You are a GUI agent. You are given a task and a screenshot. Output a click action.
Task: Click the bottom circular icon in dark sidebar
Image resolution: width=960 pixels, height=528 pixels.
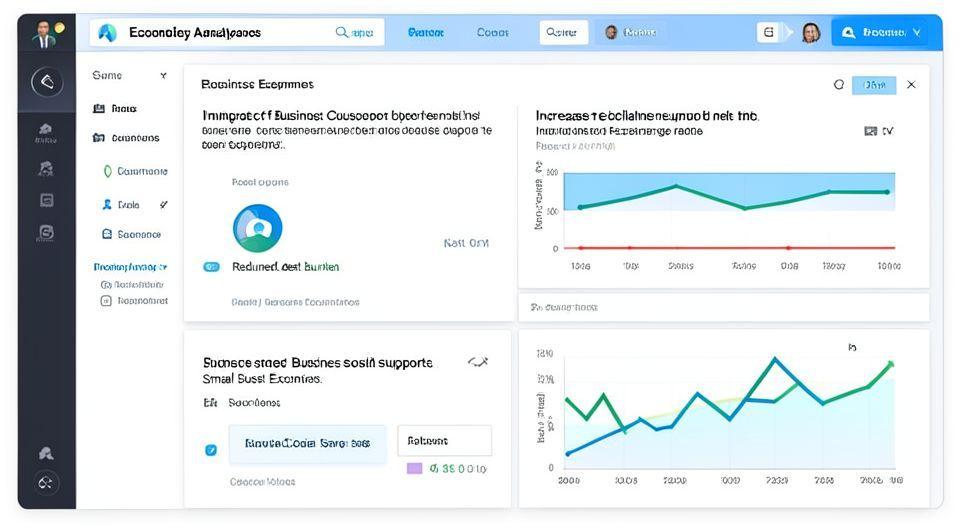46,483
